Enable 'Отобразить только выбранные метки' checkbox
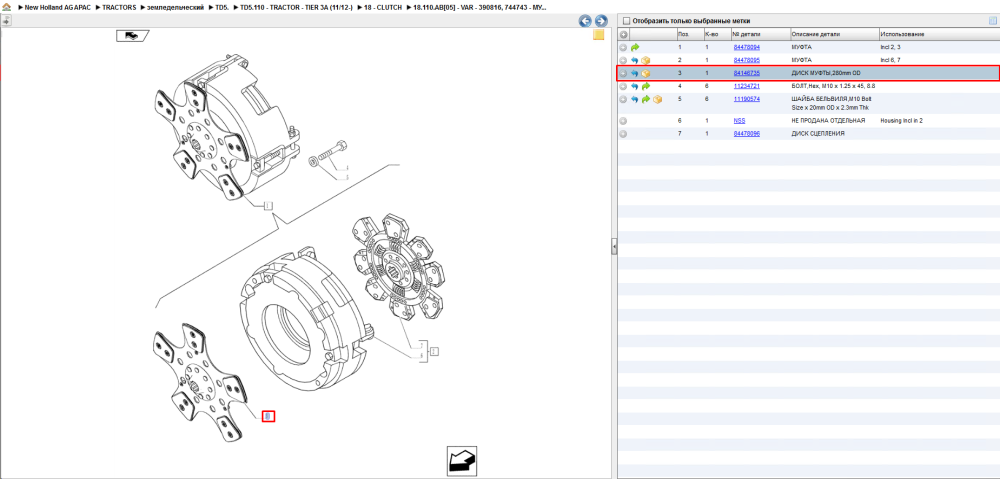 click(x=626, y=20)
